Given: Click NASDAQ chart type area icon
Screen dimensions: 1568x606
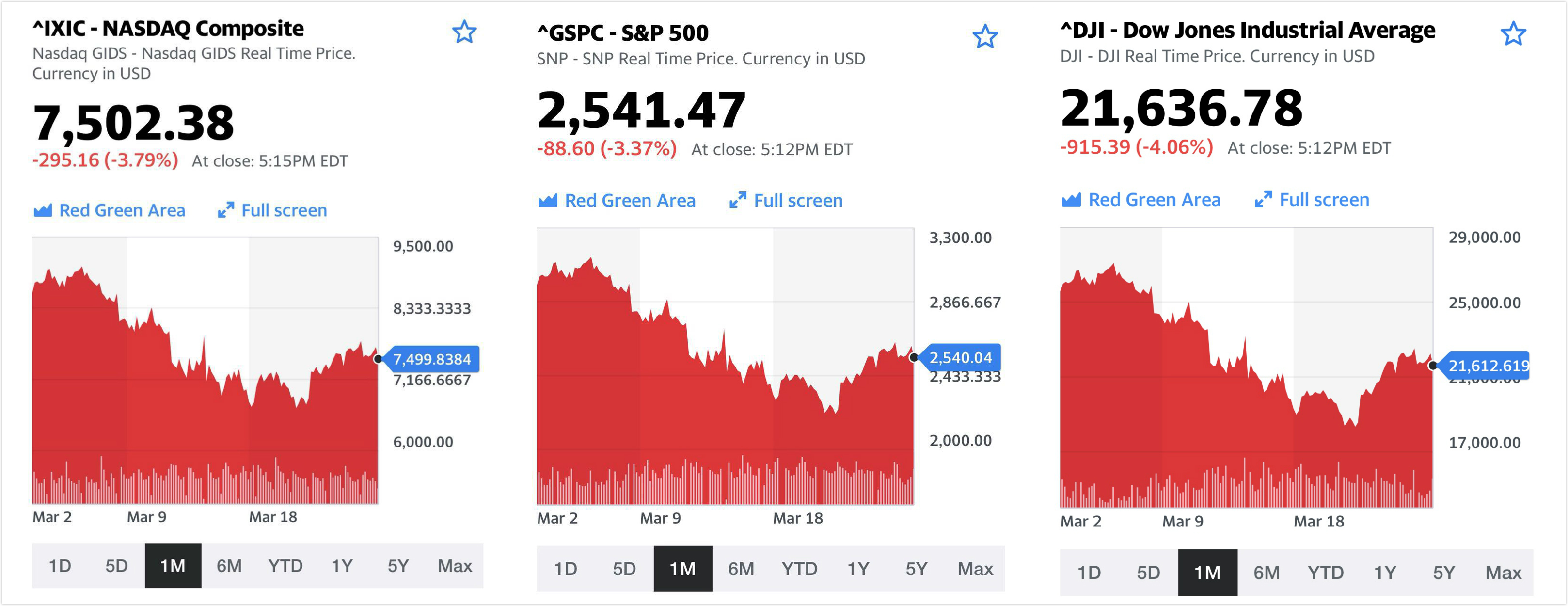Looking at the screenshot, I should [x=43, y=211].
